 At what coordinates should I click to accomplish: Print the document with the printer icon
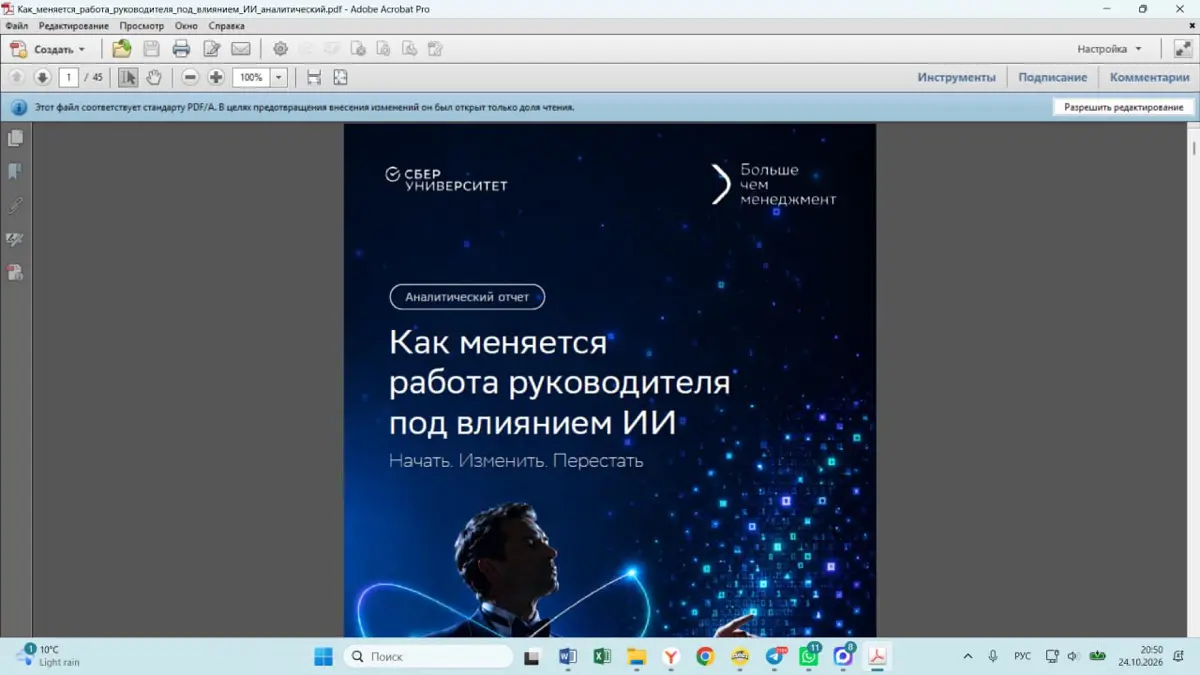coord(181,48)
